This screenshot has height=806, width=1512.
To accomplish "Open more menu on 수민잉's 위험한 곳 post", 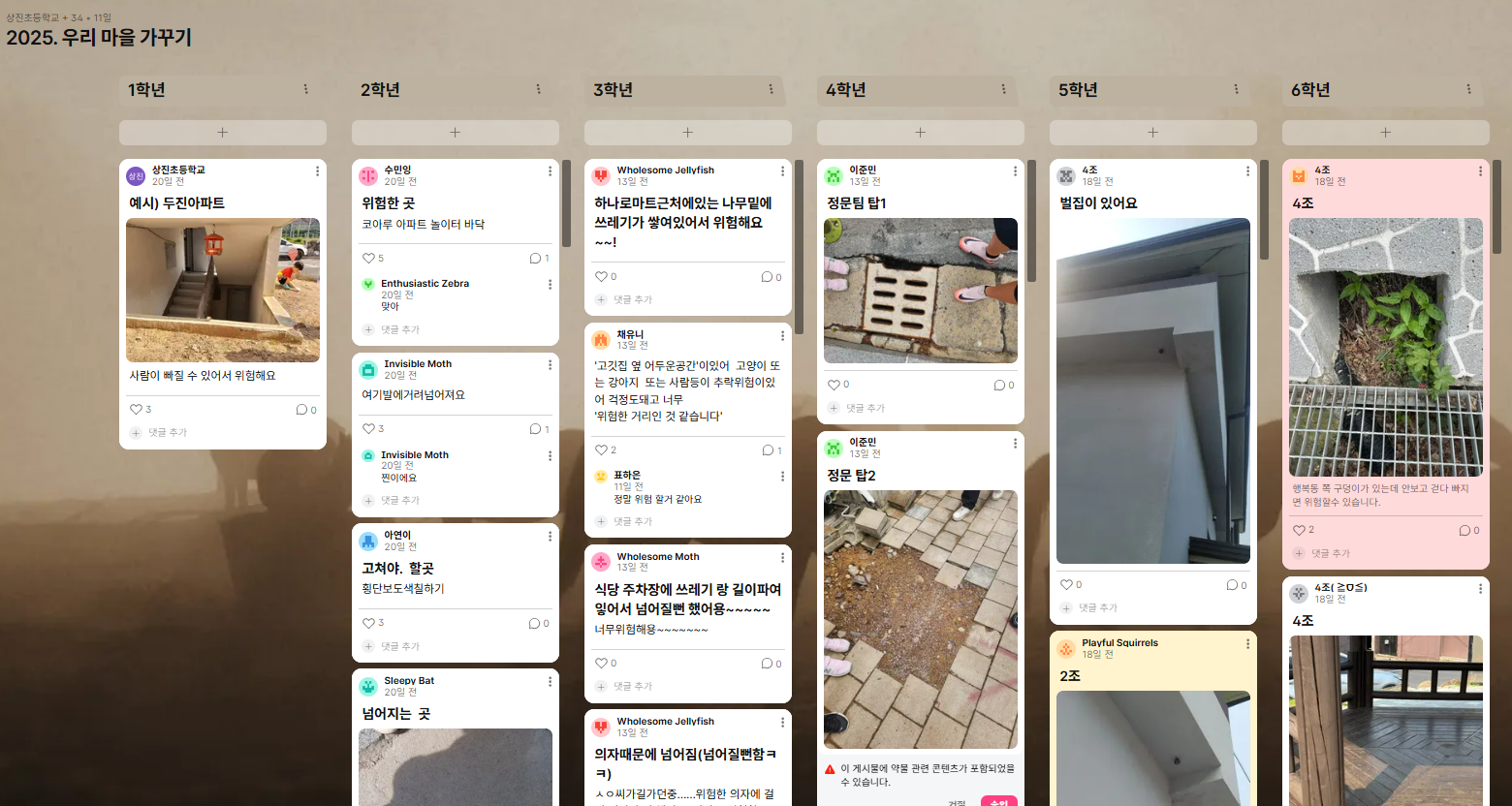I will pyautogui.click(x=550, y=171).
